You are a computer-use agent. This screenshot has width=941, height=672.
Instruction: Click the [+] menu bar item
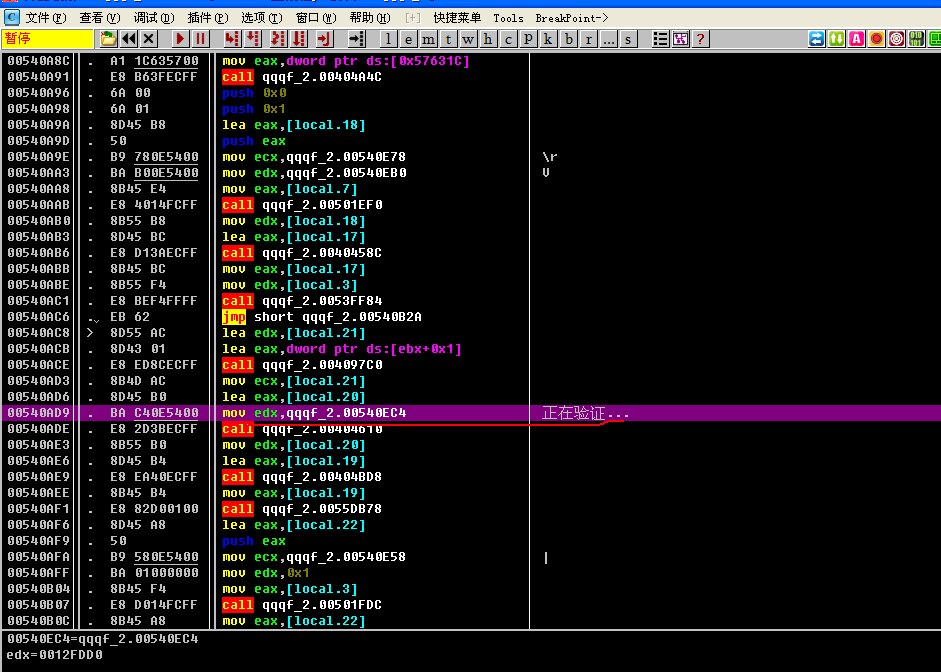tap(413, 18)
